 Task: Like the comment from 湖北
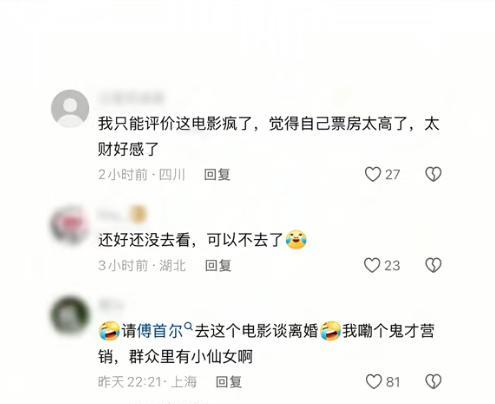click(x=372, y=265)
